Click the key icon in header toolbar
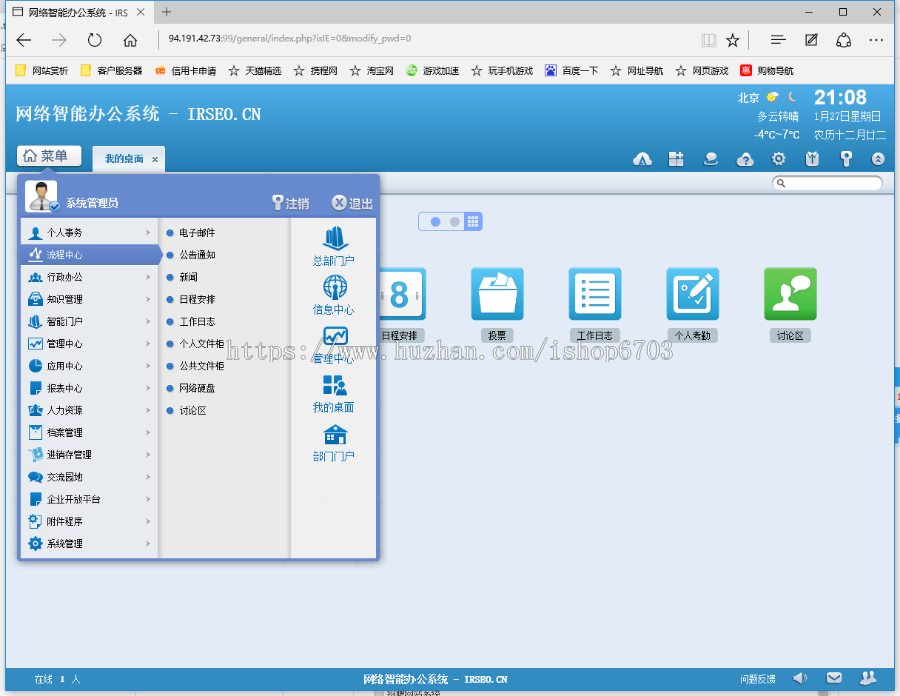This screenshot has width=900, height=696. pos(845,159)
